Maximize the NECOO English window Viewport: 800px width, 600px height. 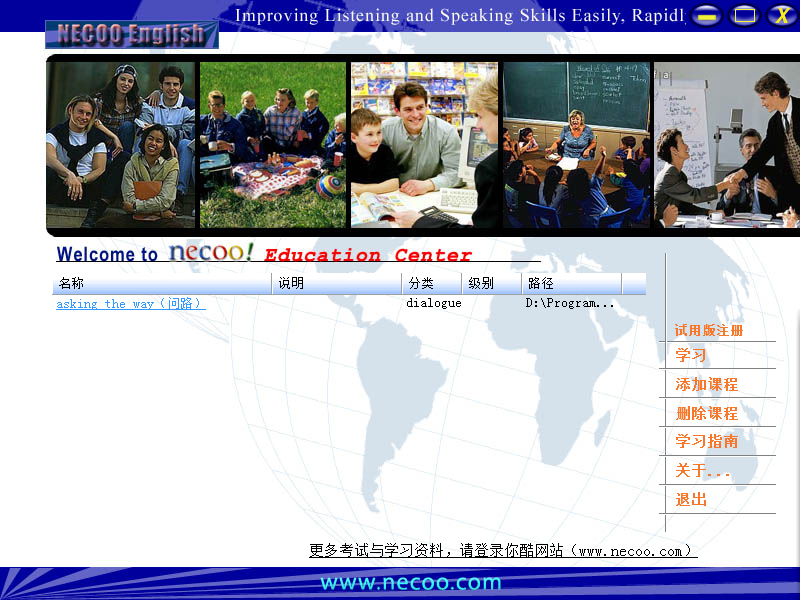[x=744, y=15]
